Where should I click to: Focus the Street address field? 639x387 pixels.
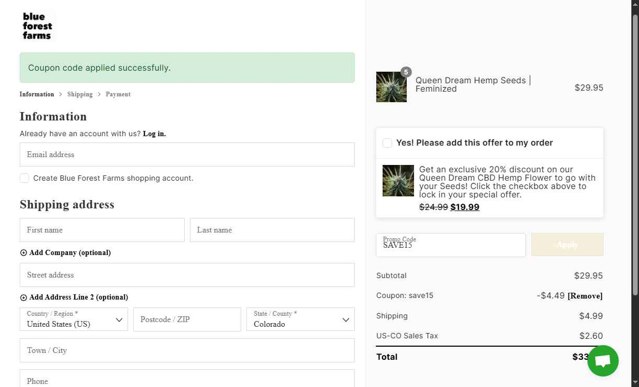187,275
